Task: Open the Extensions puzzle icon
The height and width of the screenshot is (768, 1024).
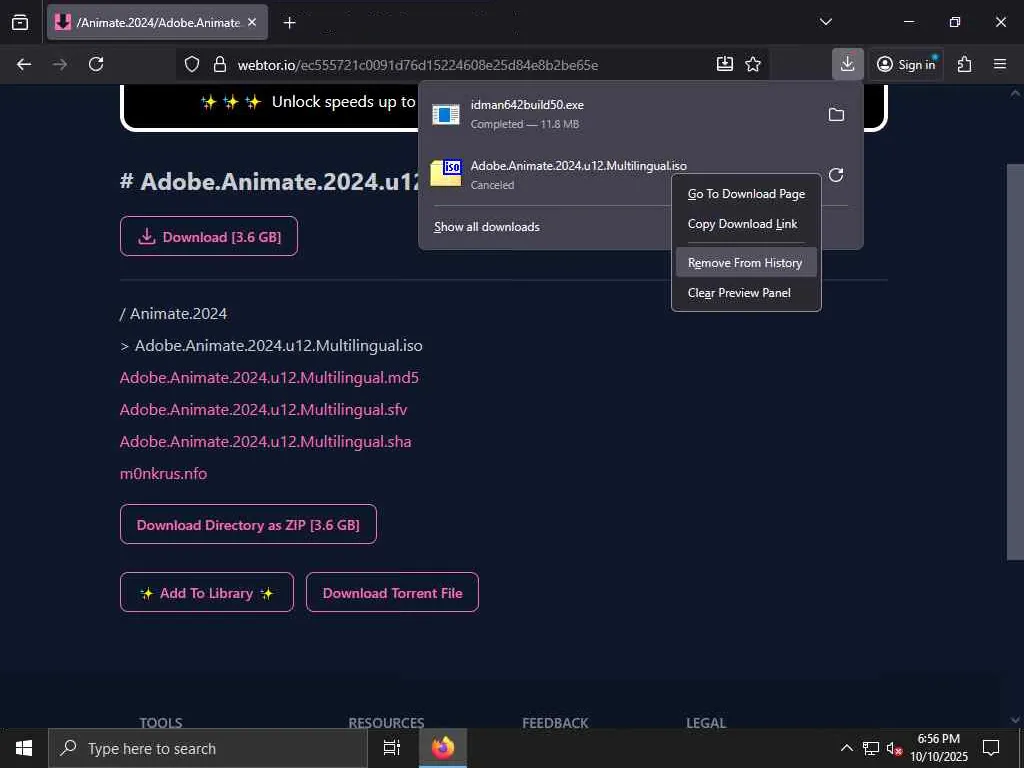Action: pos(965,64)
